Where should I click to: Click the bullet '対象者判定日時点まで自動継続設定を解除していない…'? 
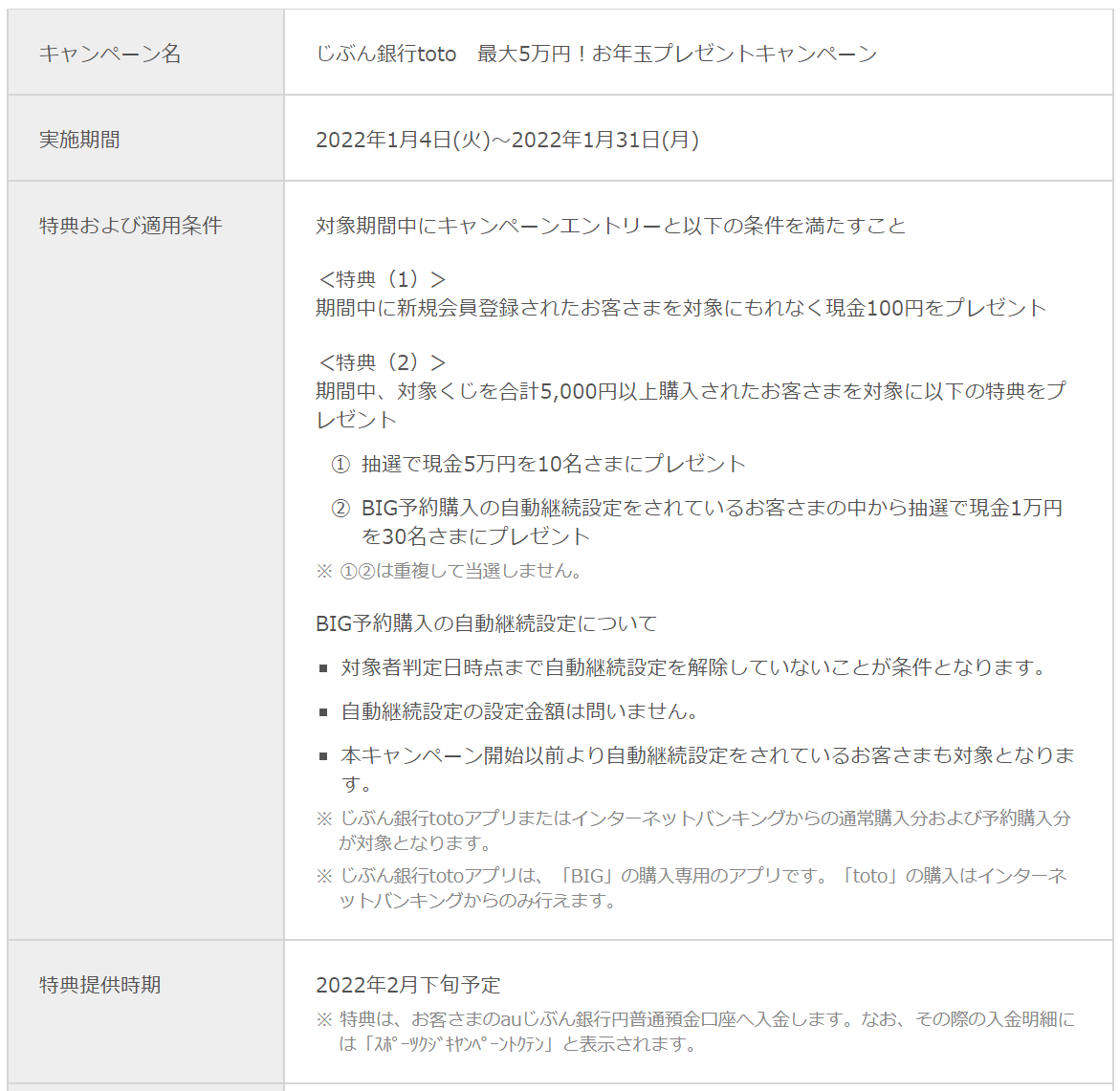point(684,667)
